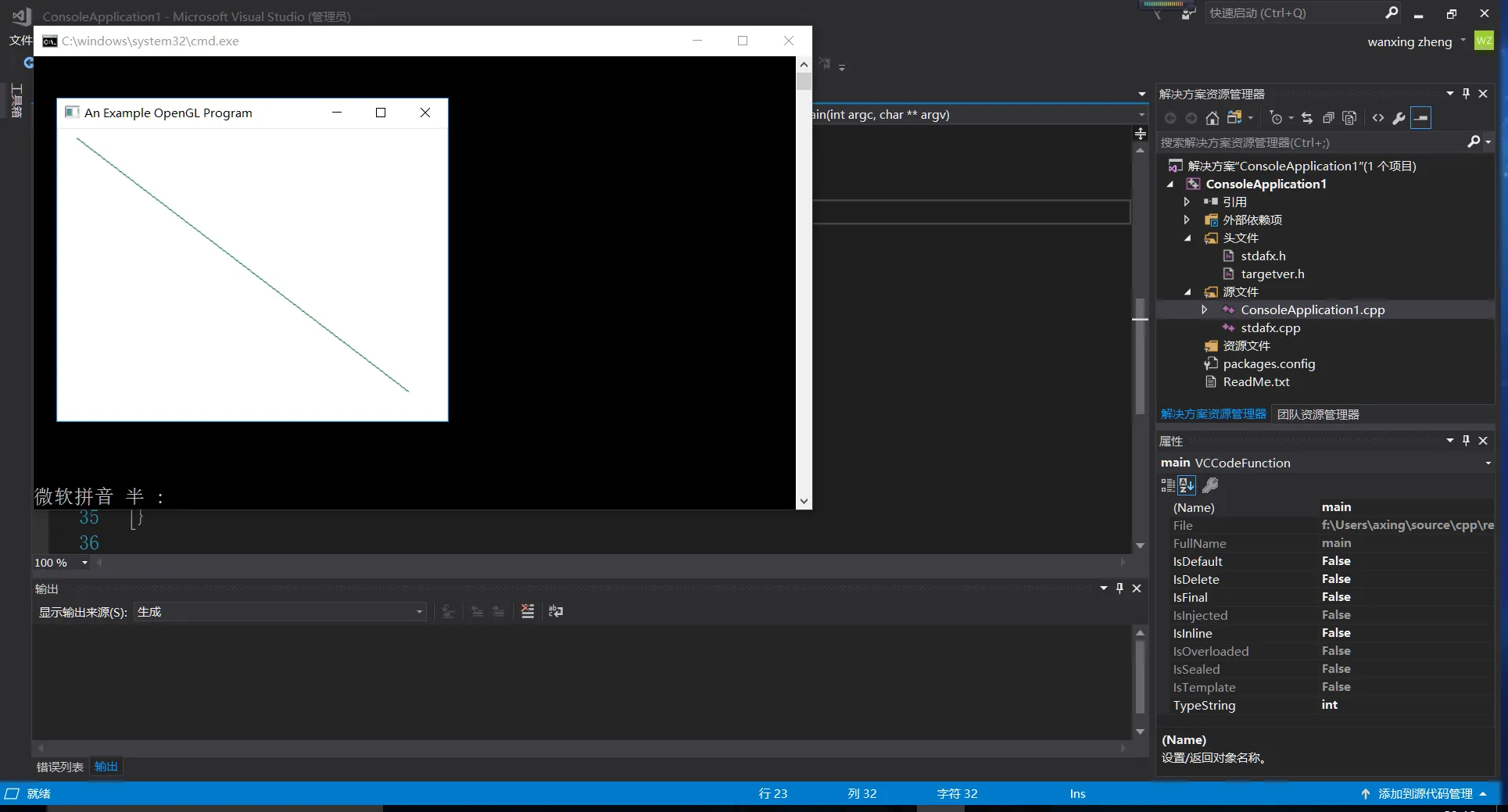Select targetver.h file
The height and width of the screenshot is (812, 1508).
(x=1272, y=274)
